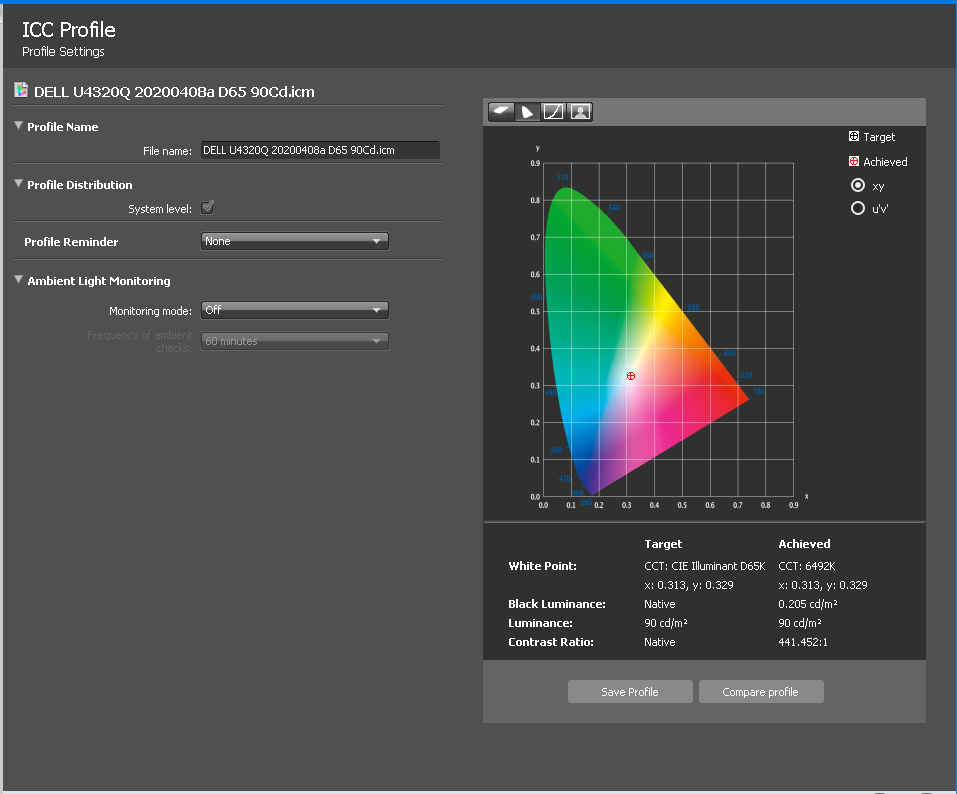Click the achieved CCT: 6492K value
The width and height of the screenshot is (957, 794).
[x=807, y=566]
